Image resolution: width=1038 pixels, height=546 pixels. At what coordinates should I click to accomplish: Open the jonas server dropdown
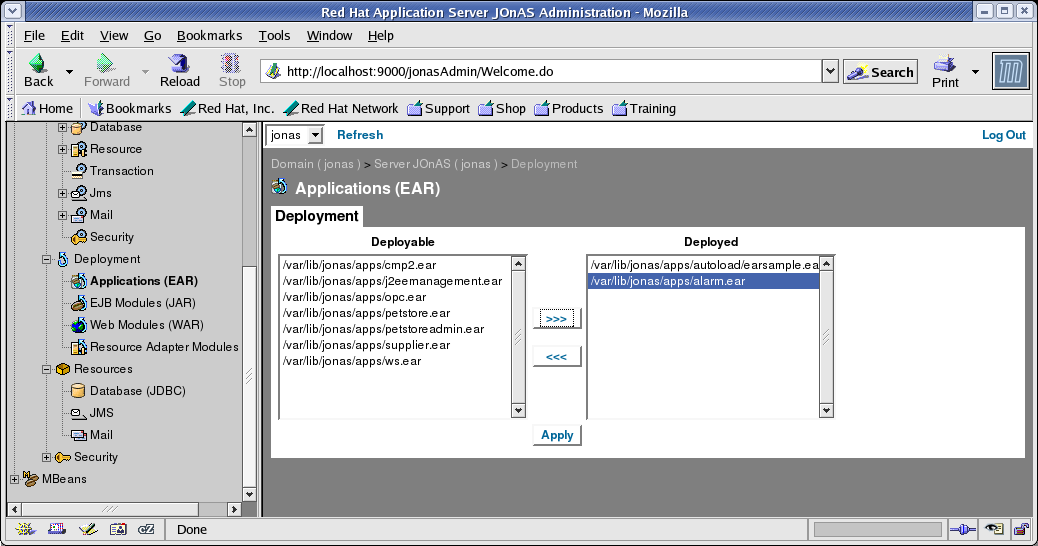[x=295, y=135]
